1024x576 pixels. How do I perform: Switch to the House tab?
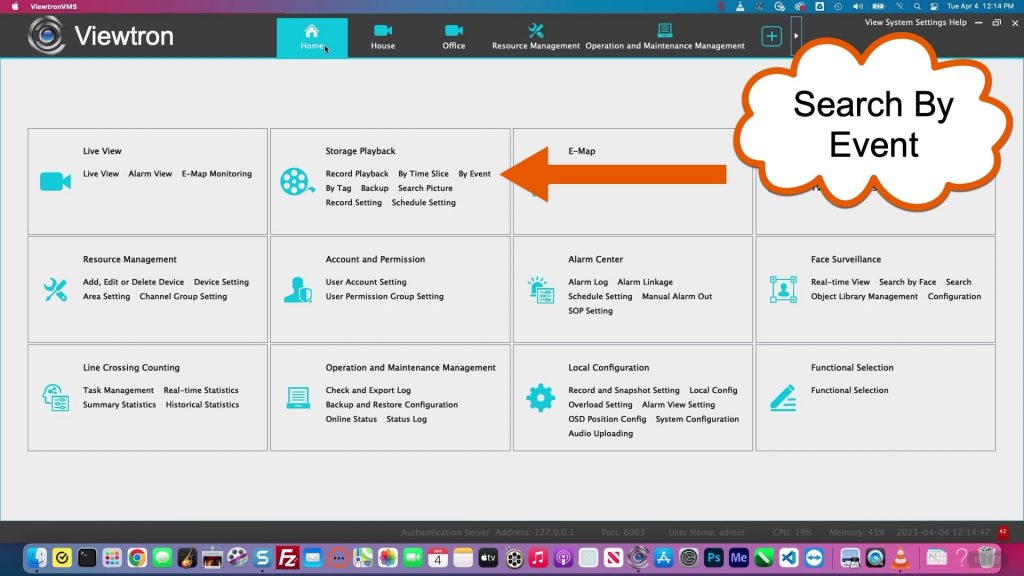(383, 37)
